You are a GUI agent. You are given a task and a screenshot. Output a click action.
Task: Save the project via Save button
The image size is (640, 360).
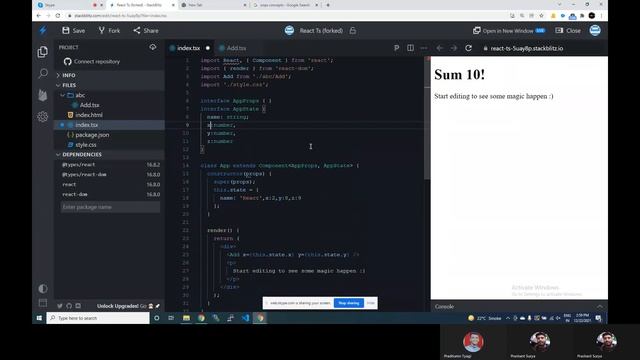pyautogui.click(x=73, y=31)
